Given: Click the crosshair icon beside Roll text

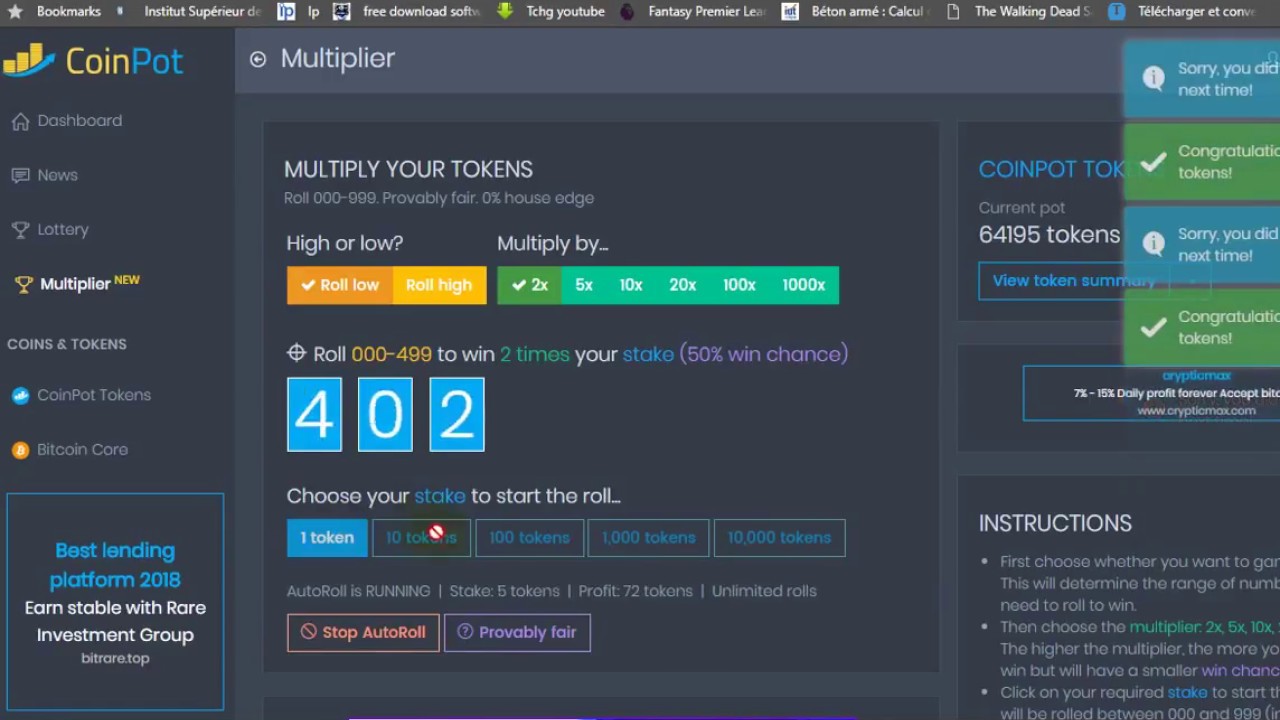Looking at the screenshot, I should pos(296,353).
